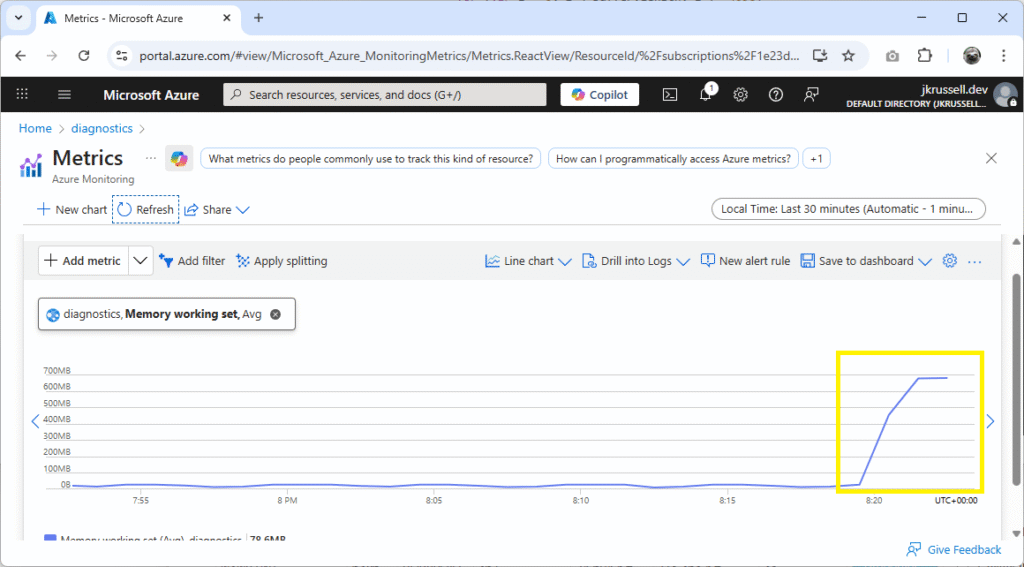The image size is (1024, 567).
Task: Click the Copilot icon beside Metrics title
Action: 179,158
